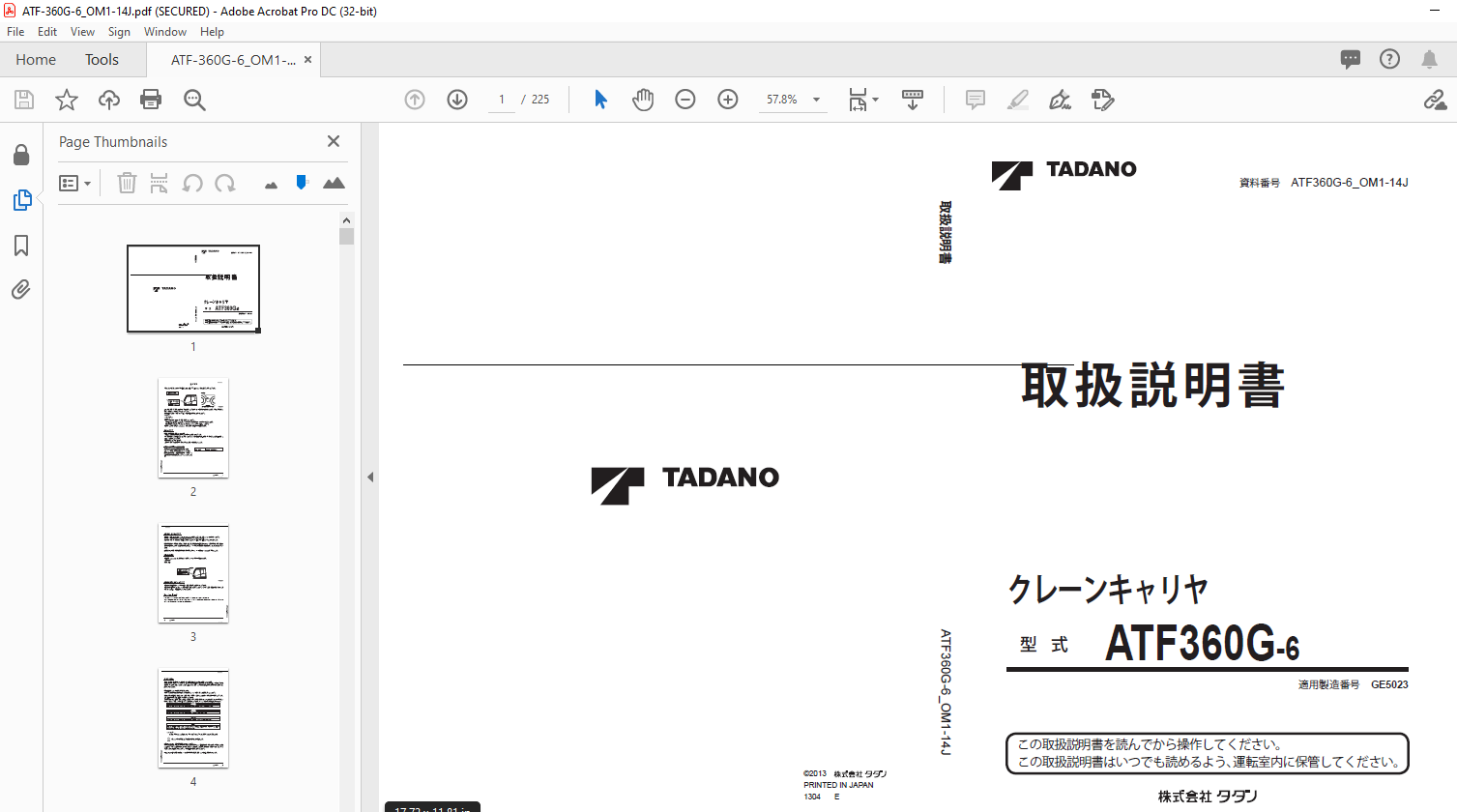Expand the fit page options arrow
Screen dimensions: 1457x812
(875, 100)
